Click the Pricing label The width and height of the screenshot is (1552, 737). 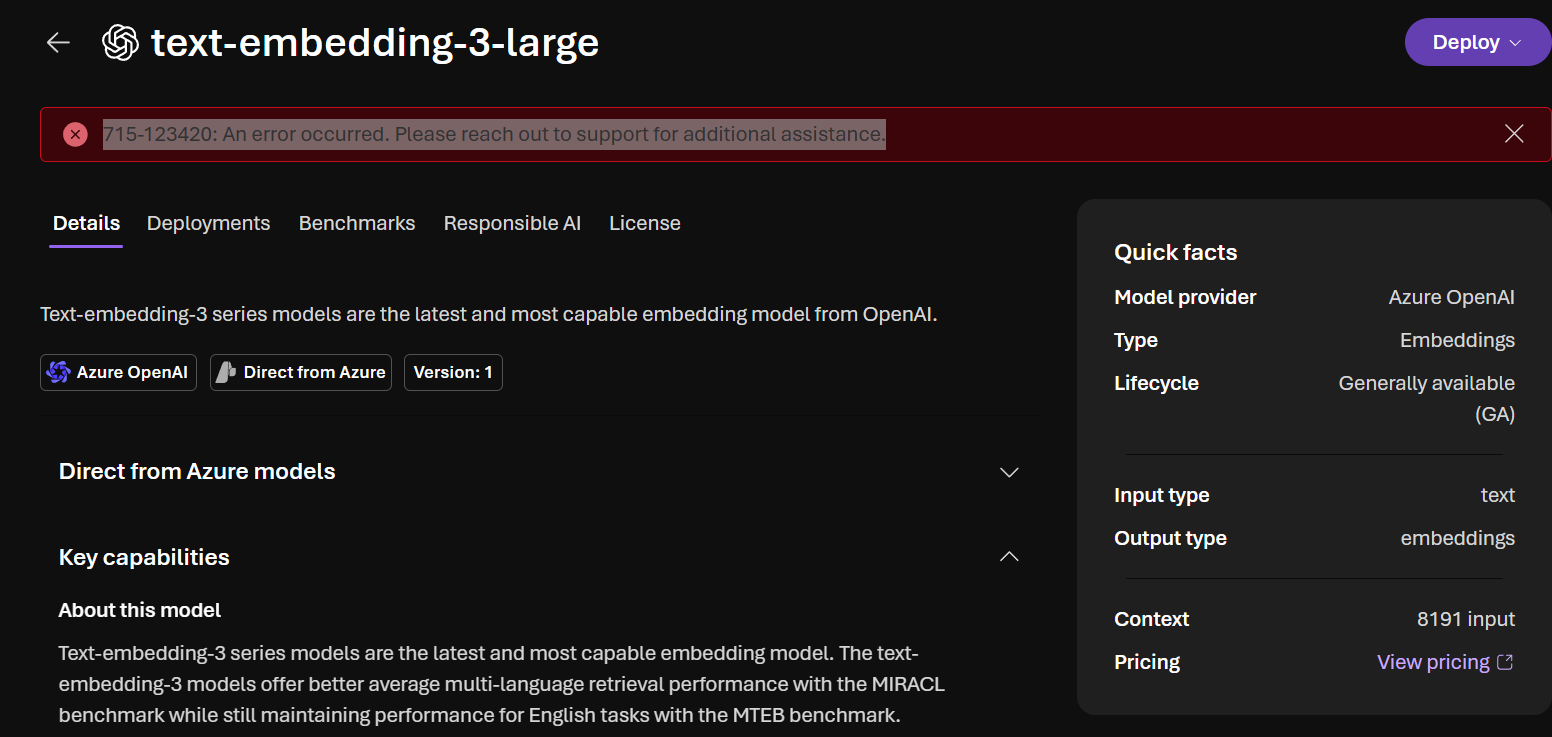(x=1147, y=662)
